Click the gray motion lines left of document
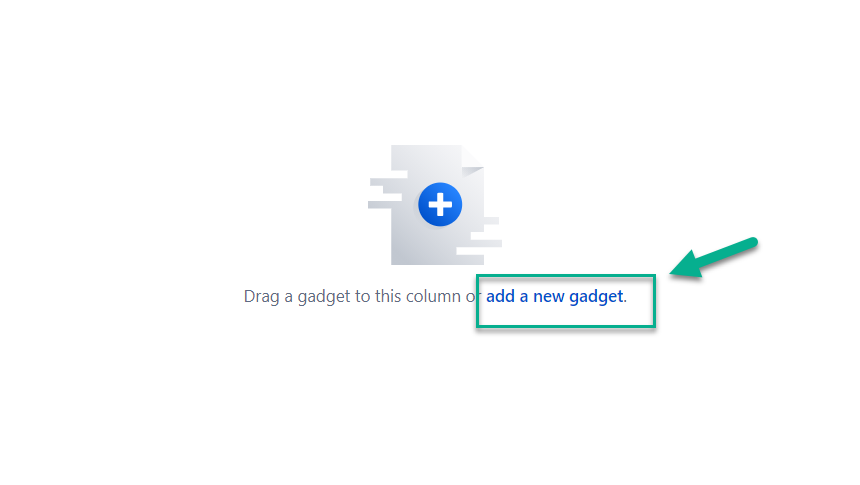The image size is (860, 485). point(388,193)
